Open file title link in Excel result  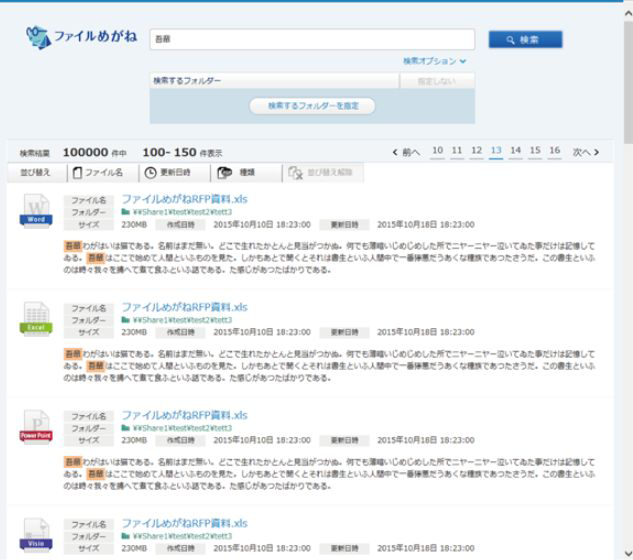point(184,307)
